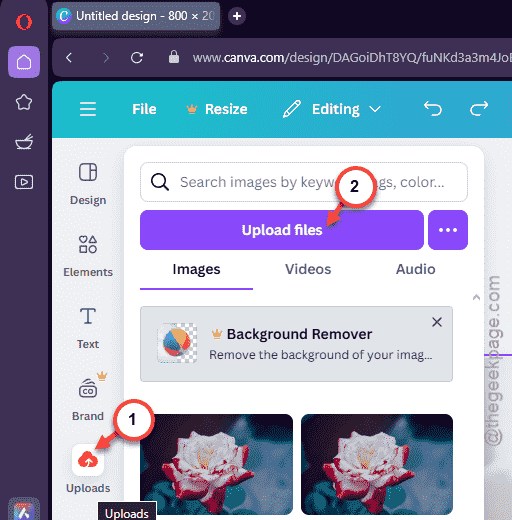
Task: Switch to the Audio tab
Action: pos(416,269)
